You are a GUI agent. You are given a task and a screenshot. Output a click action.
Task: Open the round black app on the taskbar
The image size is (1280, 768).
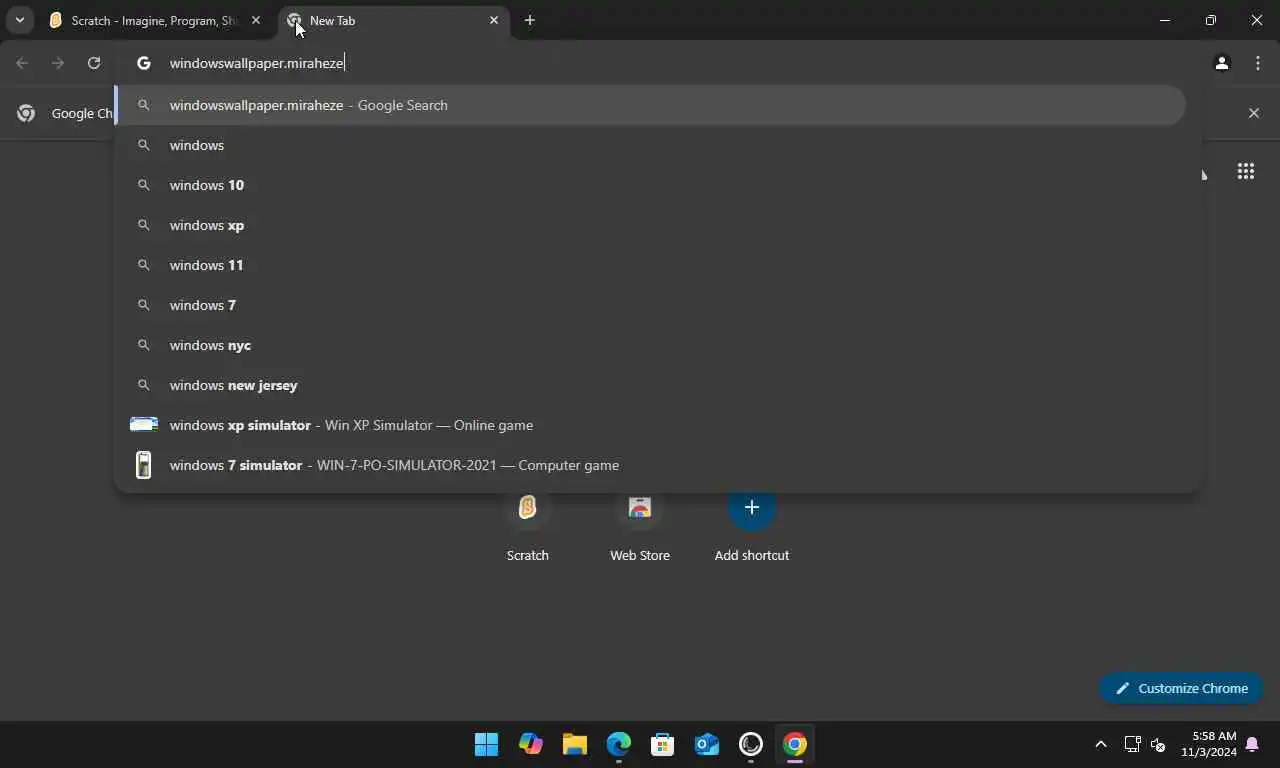point(751,744)
